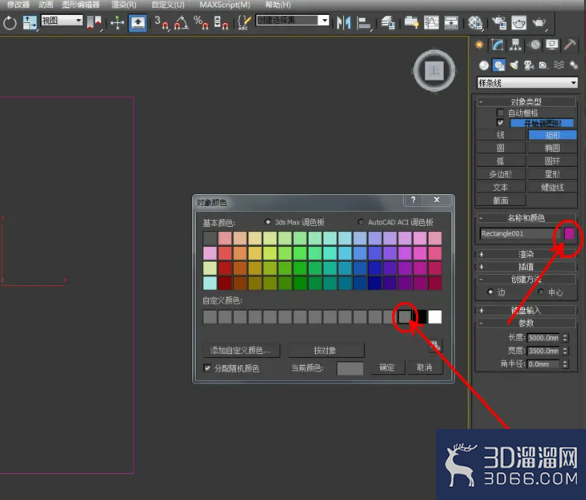
Task: Switch to the Display panel tab
Action: point(552,45)
